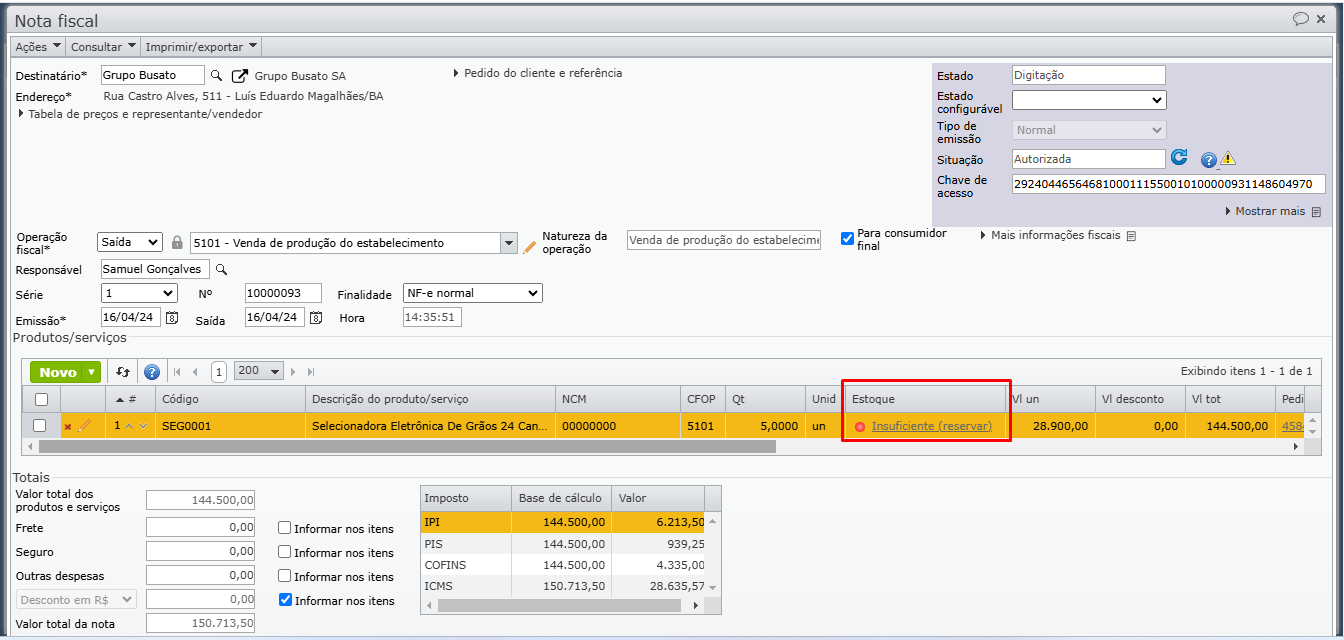
Task: Click the search icon beside Responsável field
Action: [222, 269]
